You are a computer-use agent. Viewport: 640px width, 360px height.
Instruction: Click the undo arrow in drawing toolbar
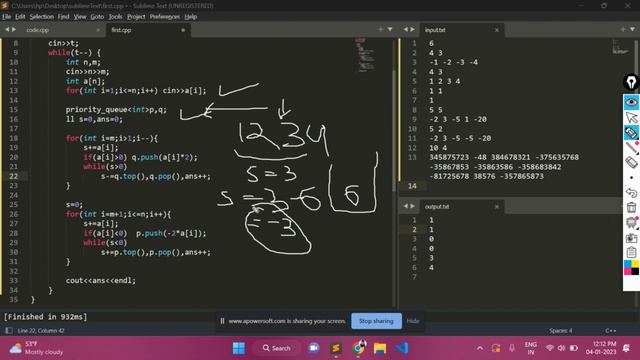(x=631, y=192)
